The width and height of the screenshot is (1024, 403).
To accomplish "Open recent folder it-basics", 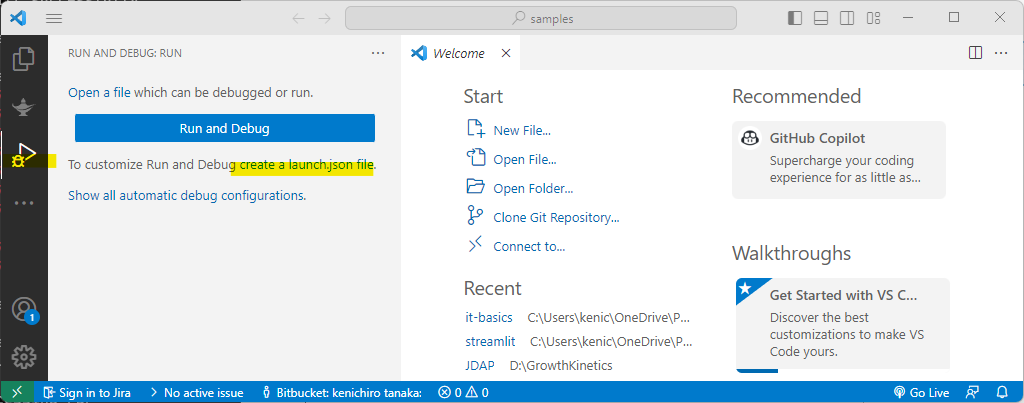I will click(488, 317).
